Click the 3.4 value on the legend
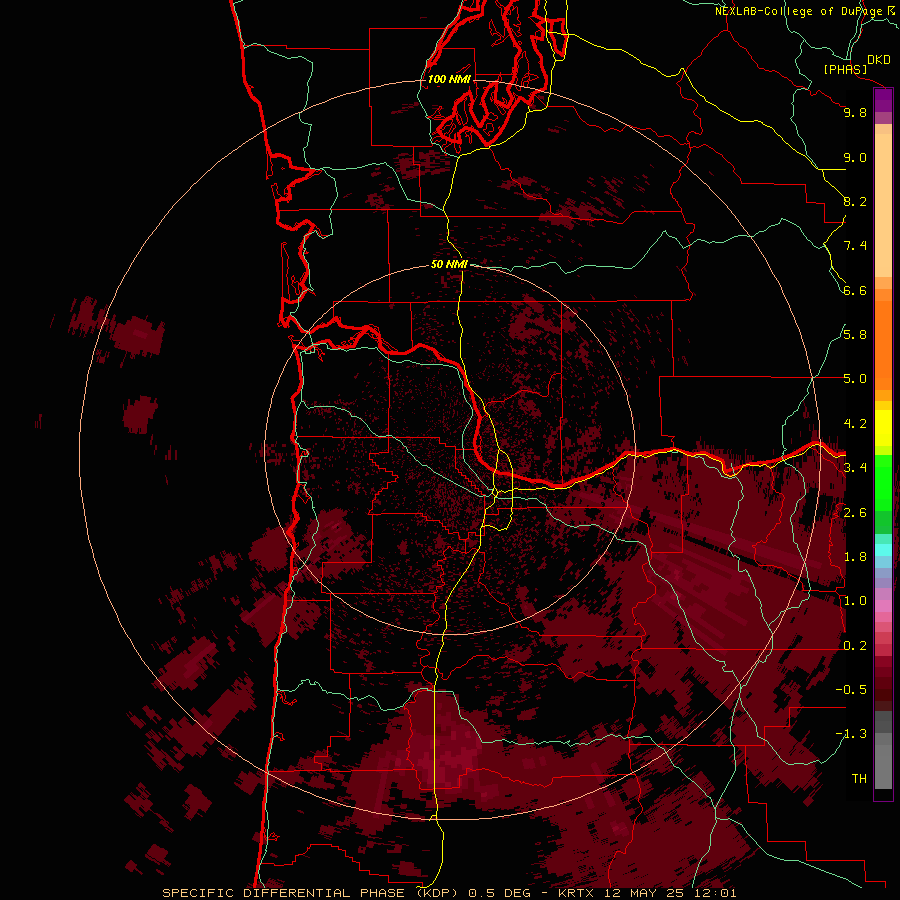900x900 pixels. 855,468
